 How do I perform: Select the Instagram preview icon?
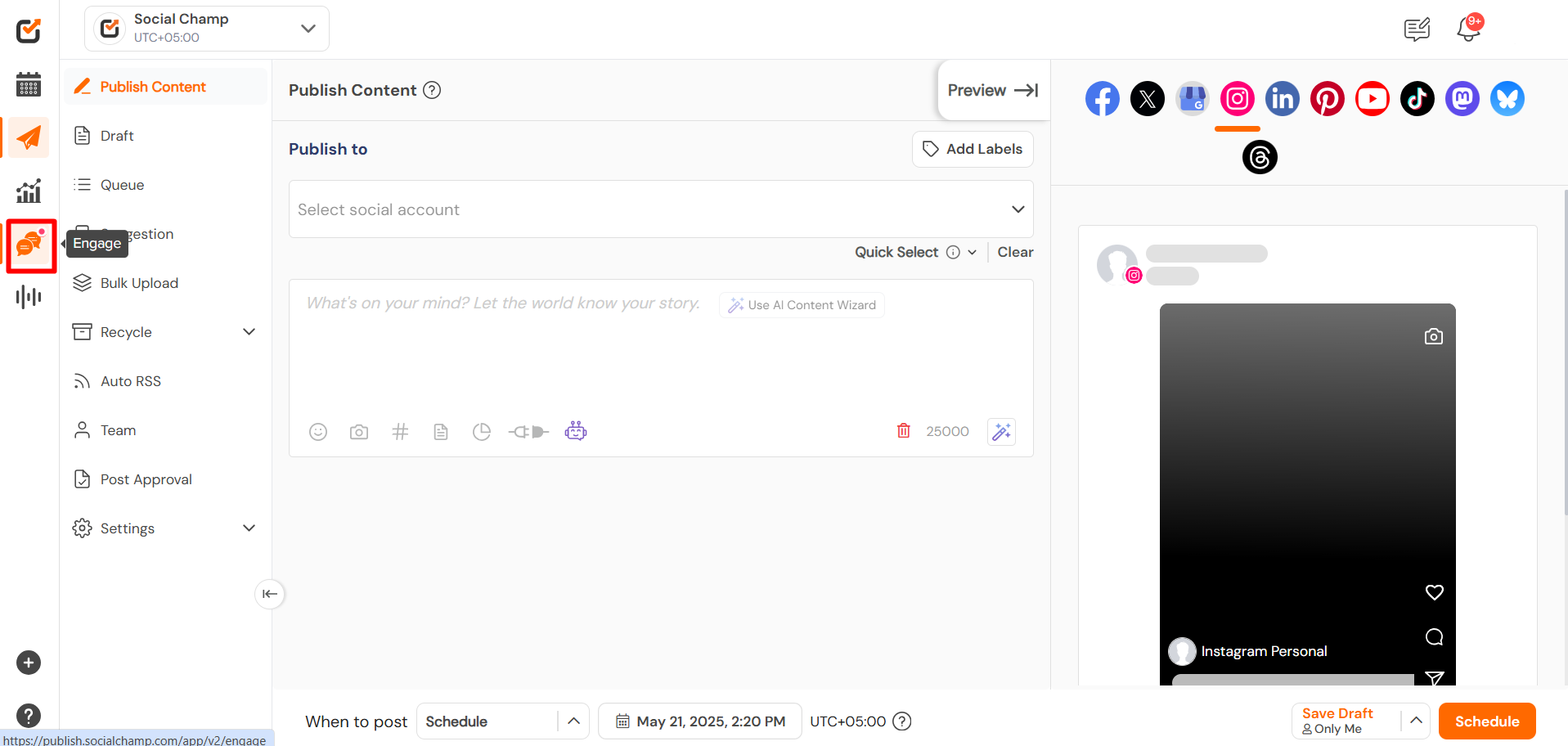(1238, 99)
